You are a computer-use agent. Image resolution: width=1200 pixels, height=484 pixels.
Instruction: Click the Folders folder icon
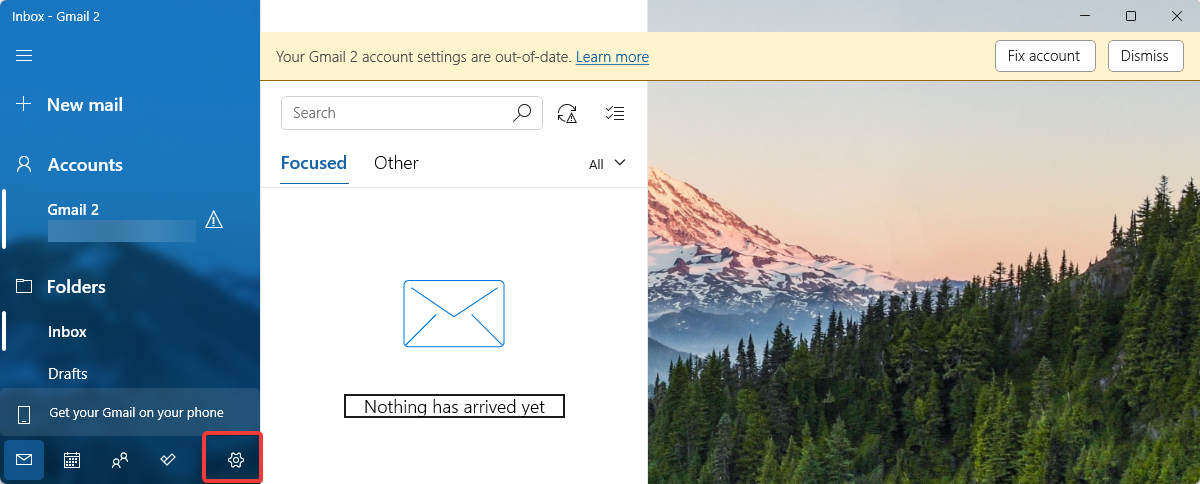(x=25, y=287)
